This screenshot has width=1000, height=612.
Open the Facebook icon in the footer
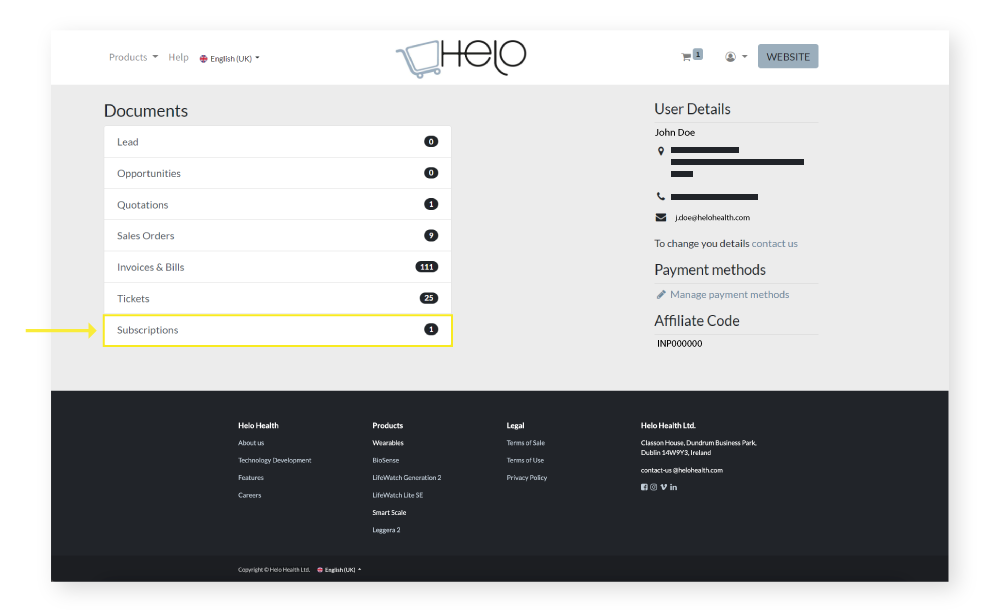644,487
